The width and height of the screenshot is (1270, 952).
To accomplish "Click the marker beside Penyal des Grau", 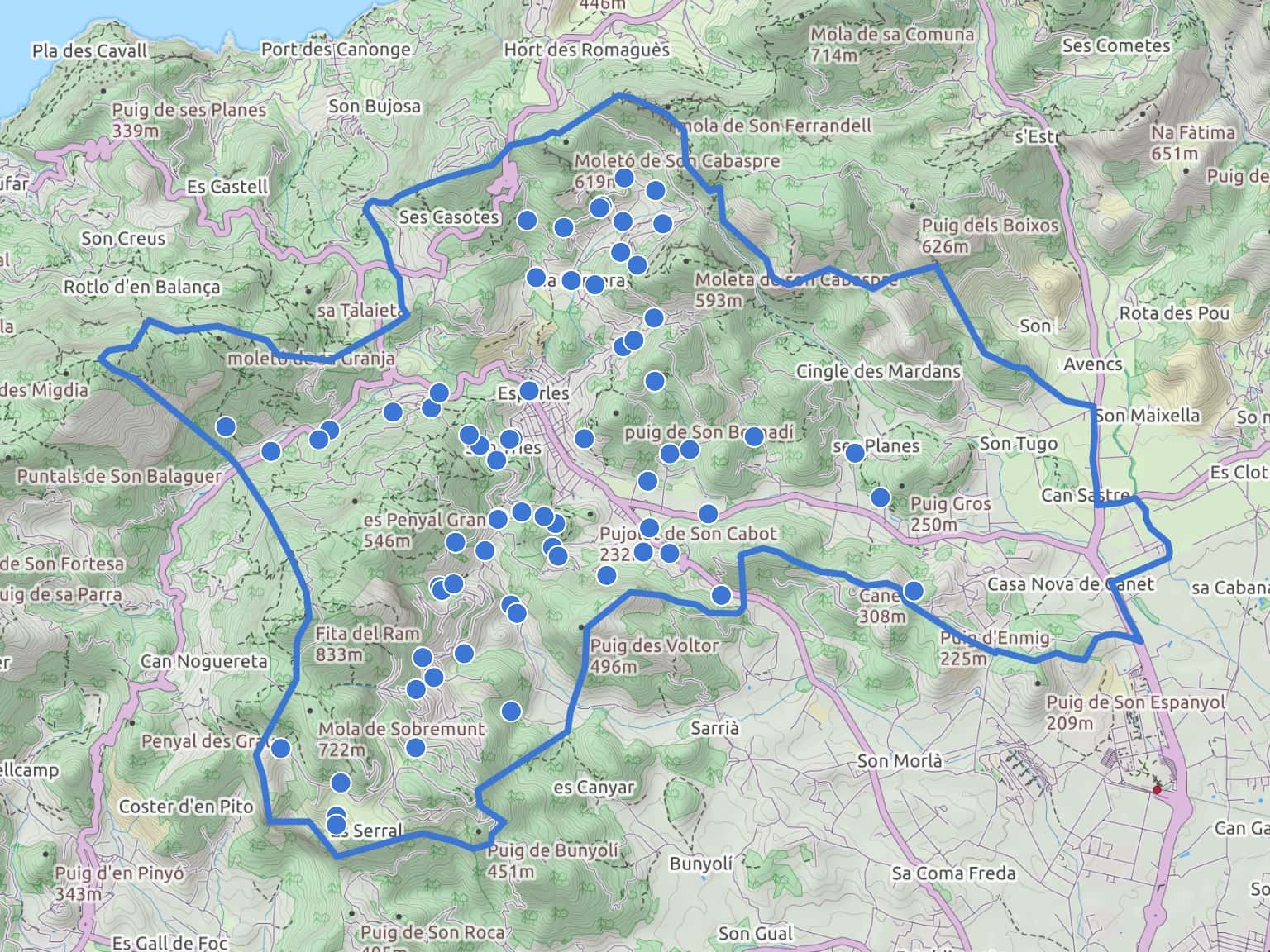I will pos(281,749).
